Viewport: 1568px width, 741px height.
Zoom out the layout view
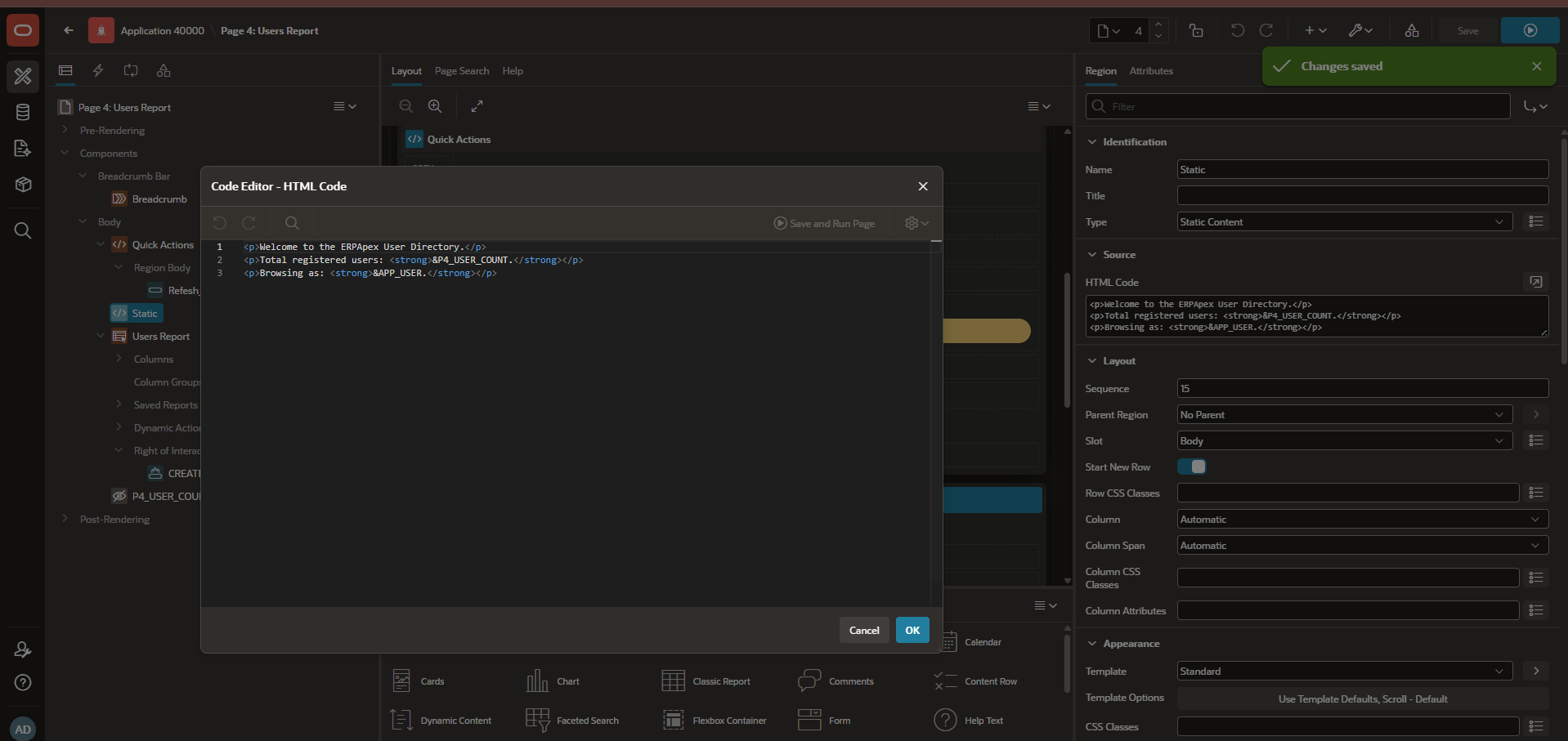[x=406, y=106]
